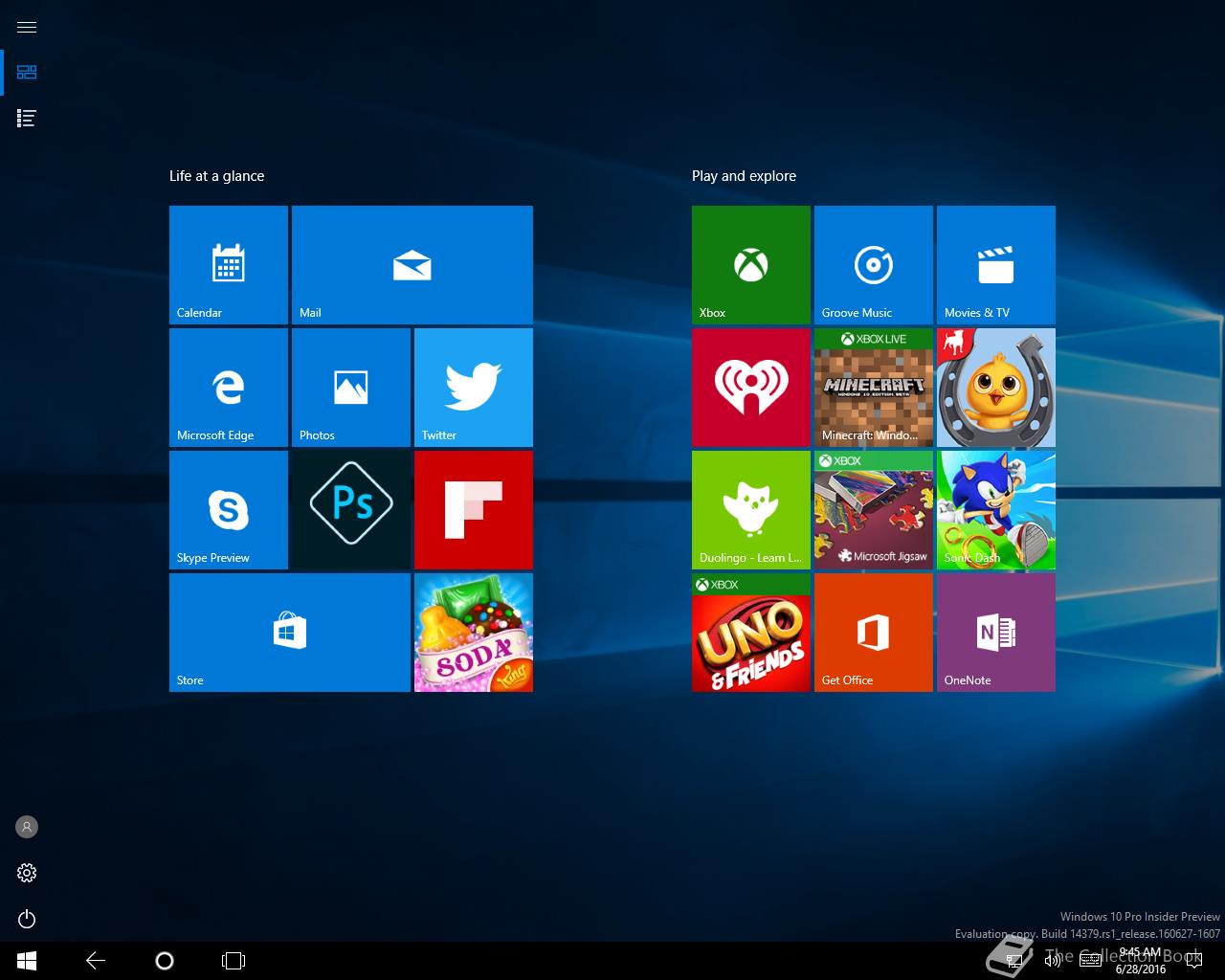Launch the OneNote tile
Viewport: 1225px width, 980px height.
(x=996, y=633)
